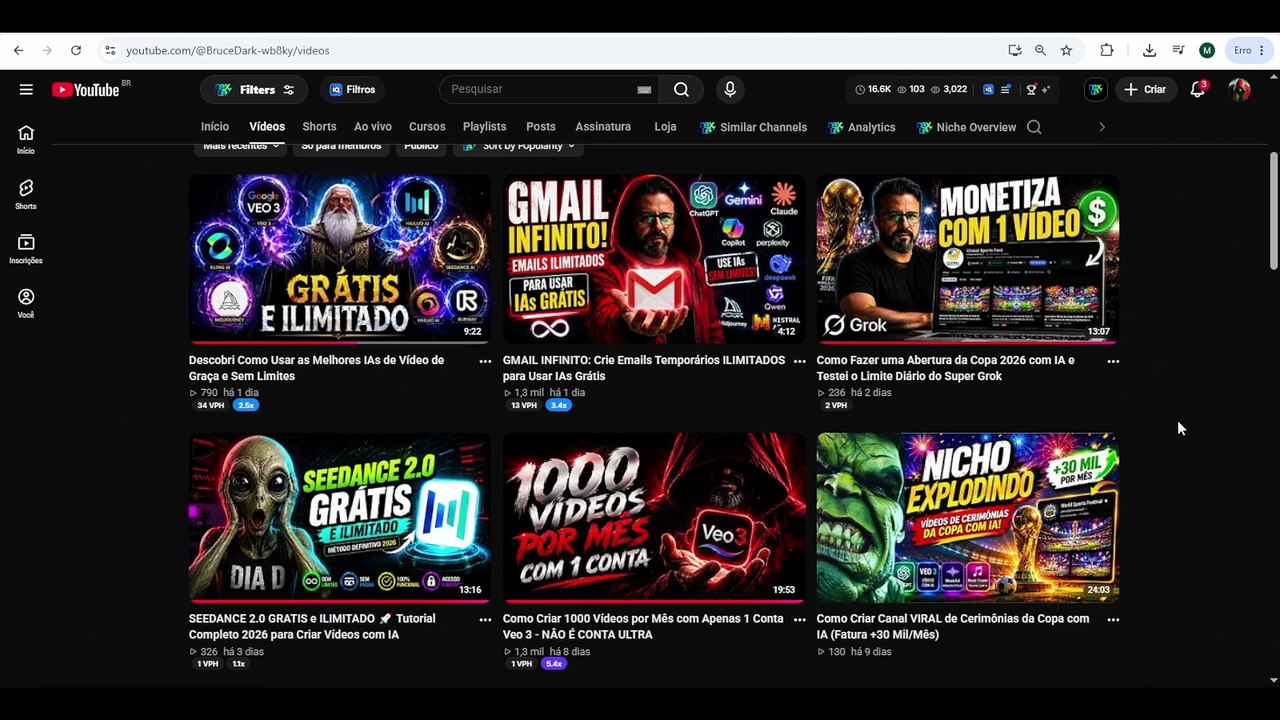This screenshot has height=720, width=1280.
Task: Click the Criar button
Action: click(1145, 89)
